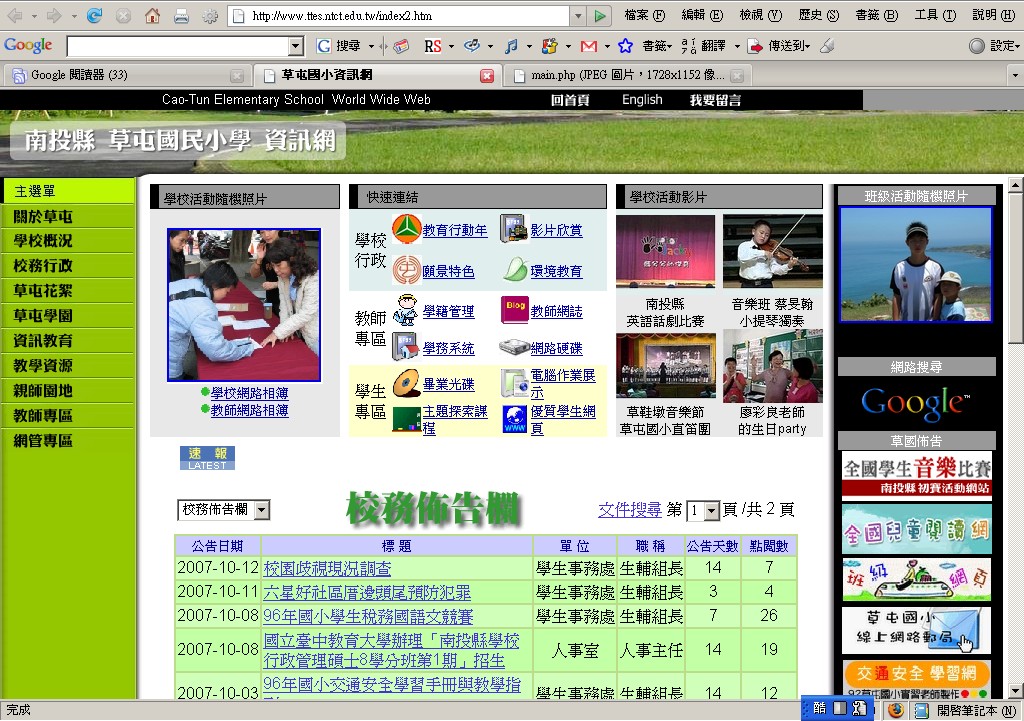Click the Google toolbar search G icon

323,46
